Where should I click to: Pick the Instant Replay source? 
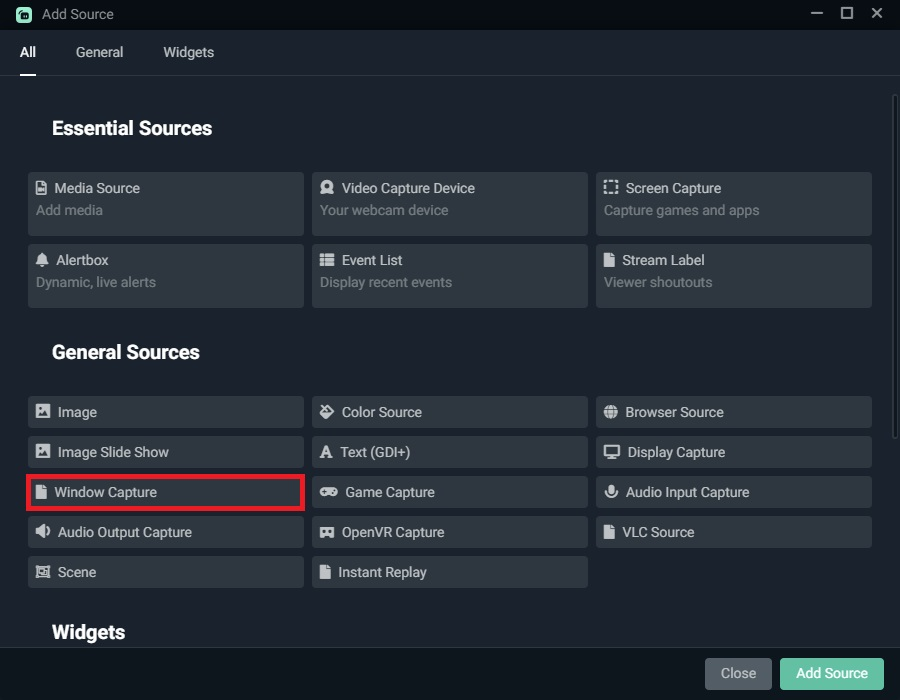pyautogui.click(x=449, y=572)
